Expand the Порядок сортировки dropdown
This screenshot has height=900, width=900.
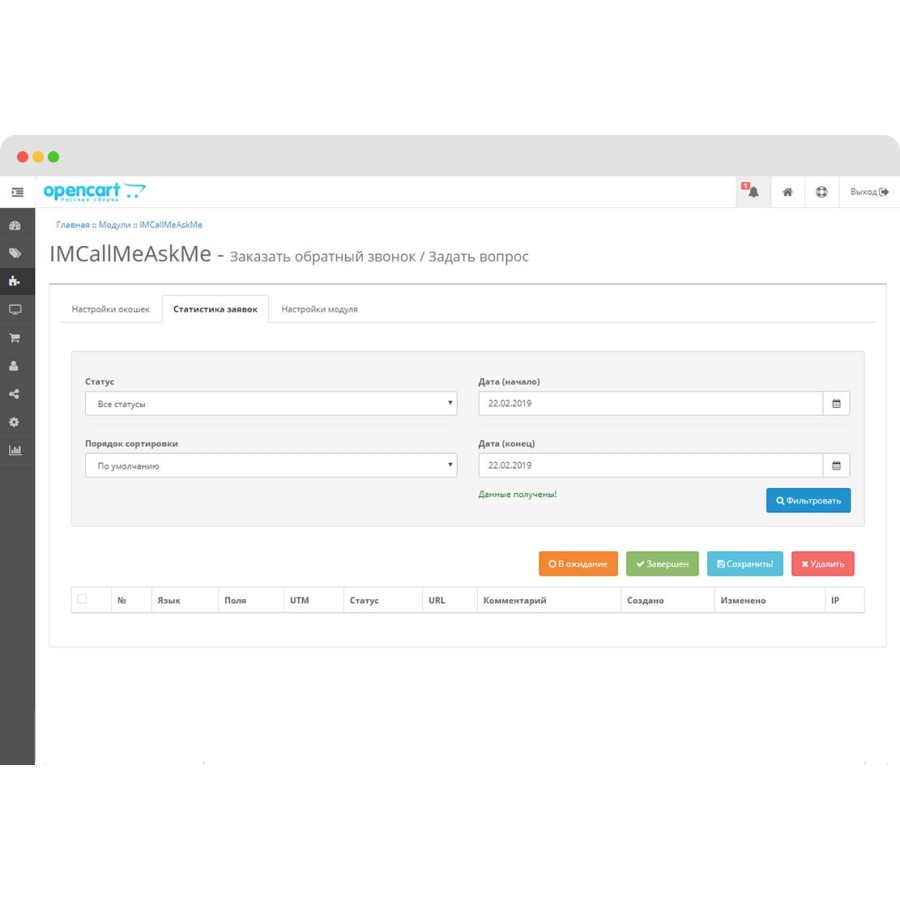271,465
